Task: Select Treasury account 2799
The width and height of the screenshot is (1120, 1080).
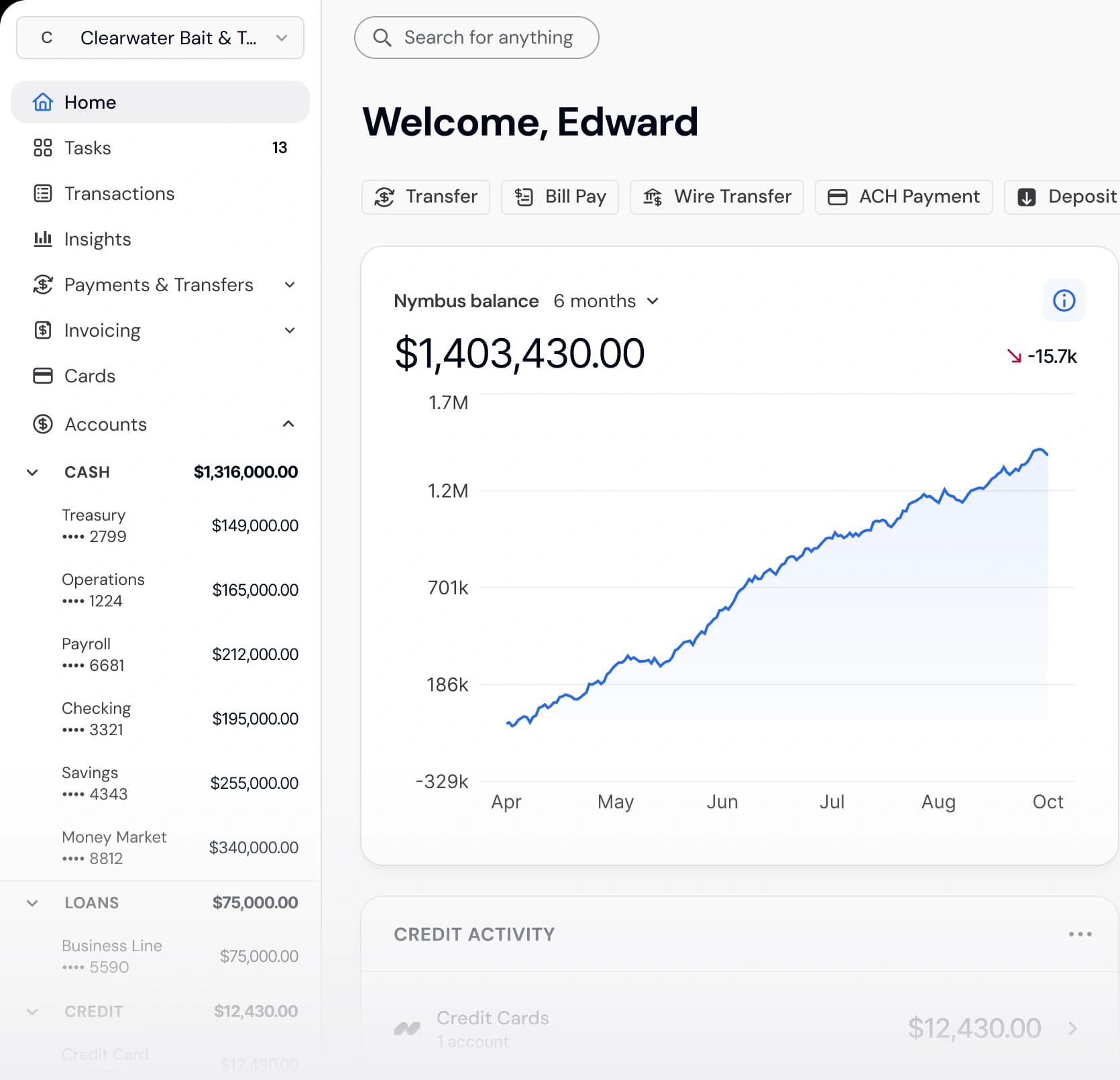Action: [x=180, y=526]
